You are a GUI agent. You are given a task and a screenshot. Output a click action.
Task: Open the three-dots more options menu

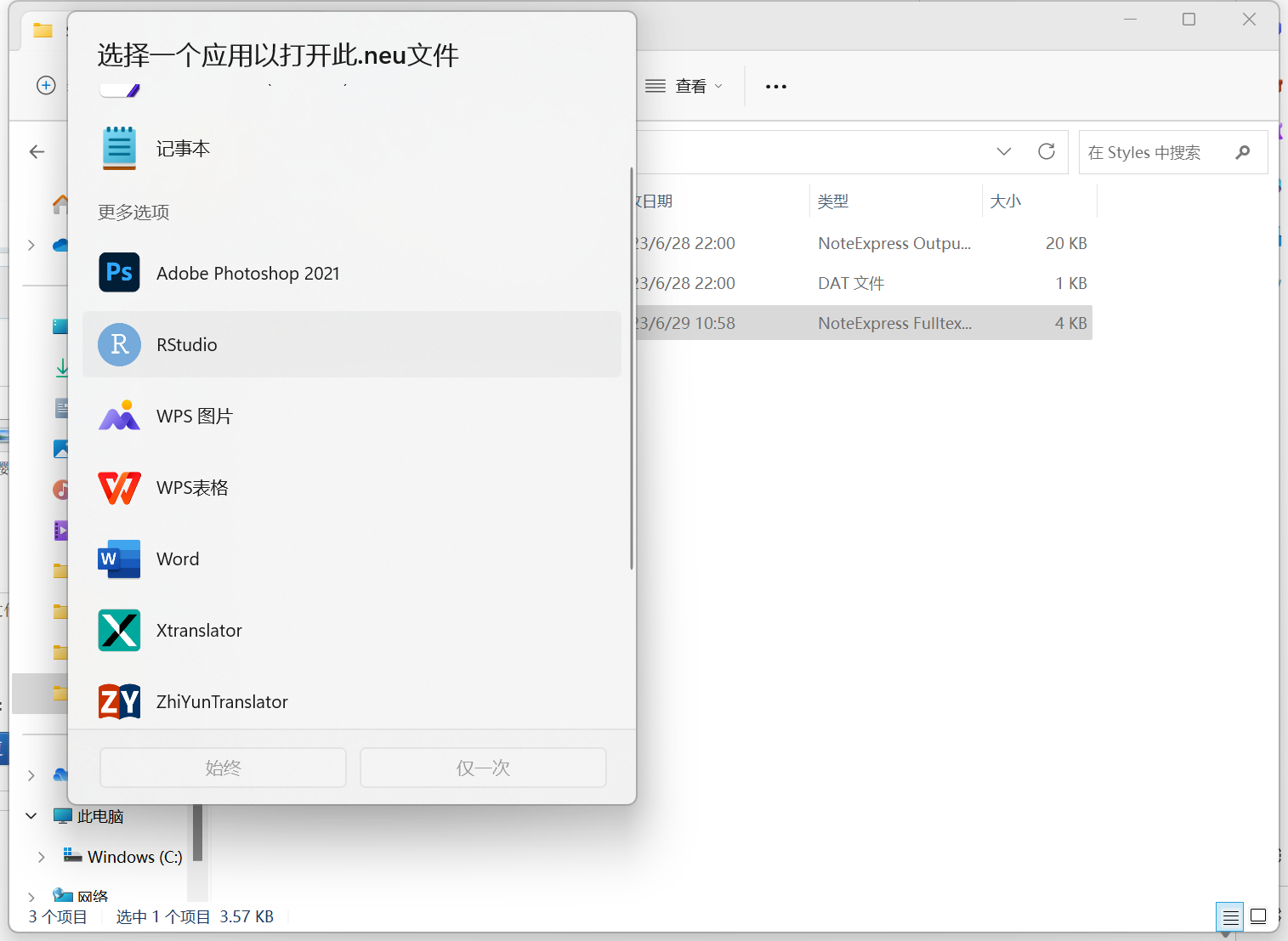click(775, 86)
